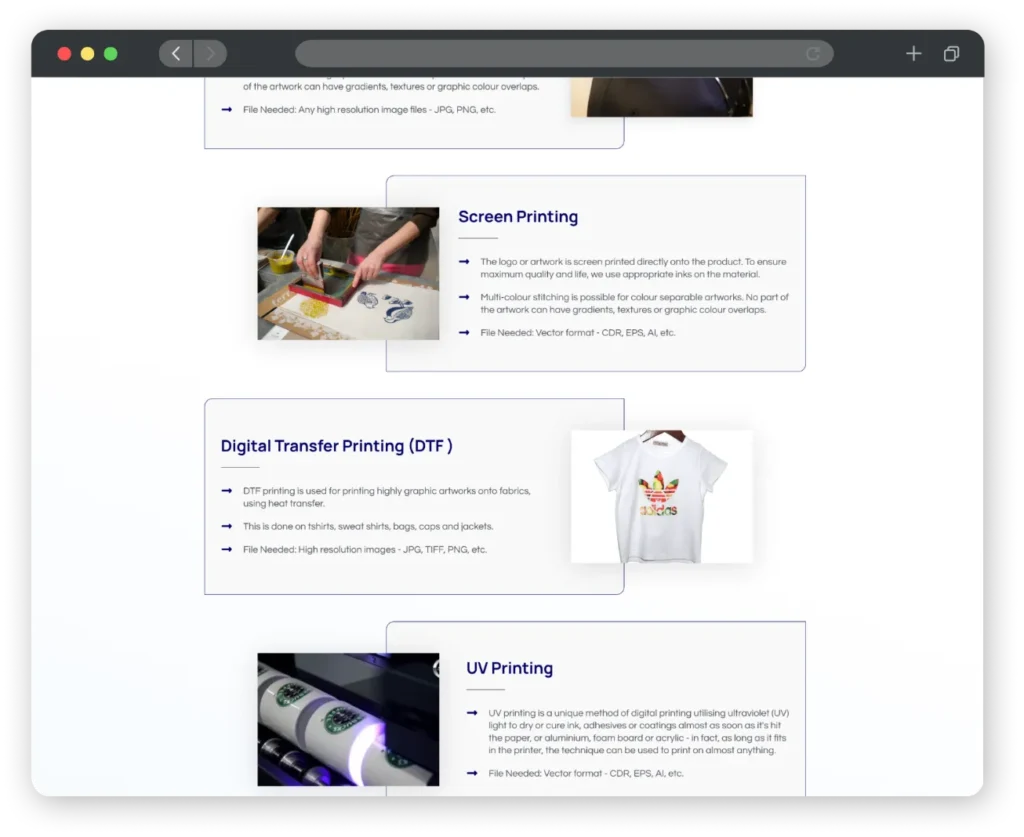1024x837 pixels.
Task: Click the reload icon in address bar
Action: point(813,54)
